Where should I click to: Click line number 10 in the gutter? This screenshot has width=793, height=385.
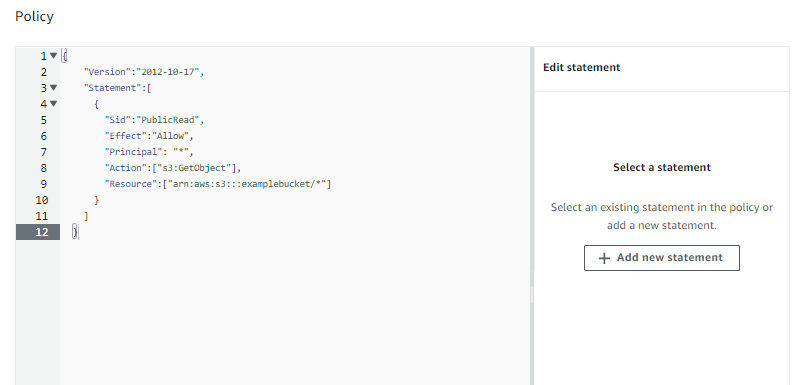click(42, 200)
